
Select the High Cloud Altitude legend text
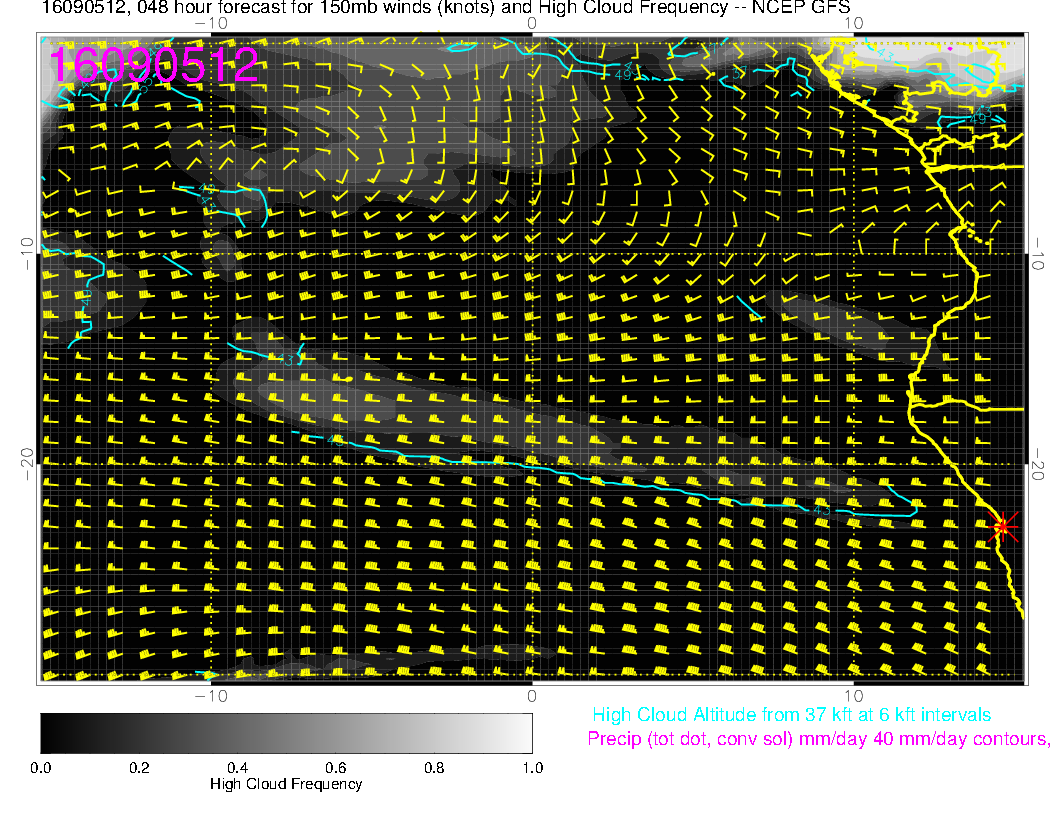(791, 715)
